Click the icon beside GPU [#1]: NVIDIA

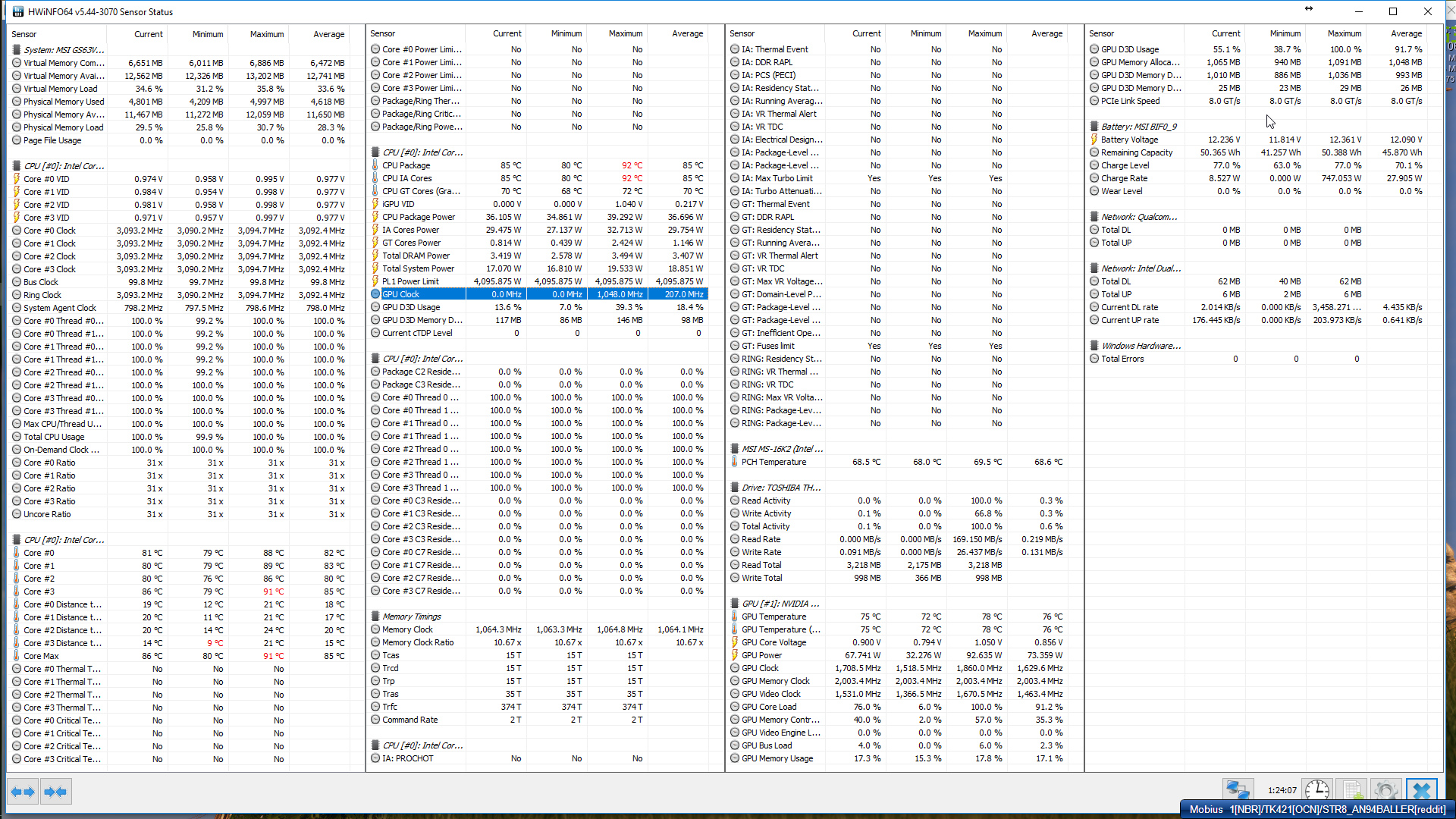coord(735,604)
